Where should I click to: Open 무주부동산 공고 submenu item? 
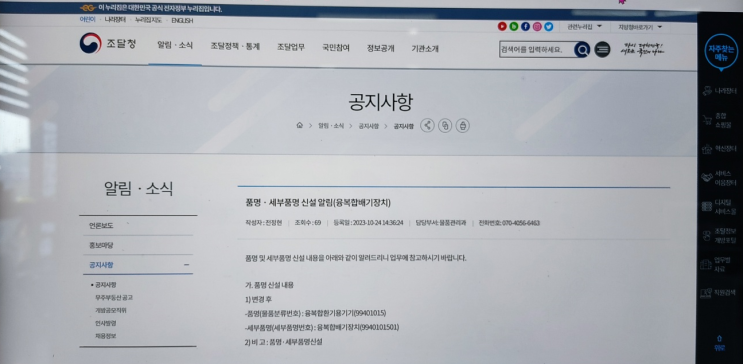[114, 298]
